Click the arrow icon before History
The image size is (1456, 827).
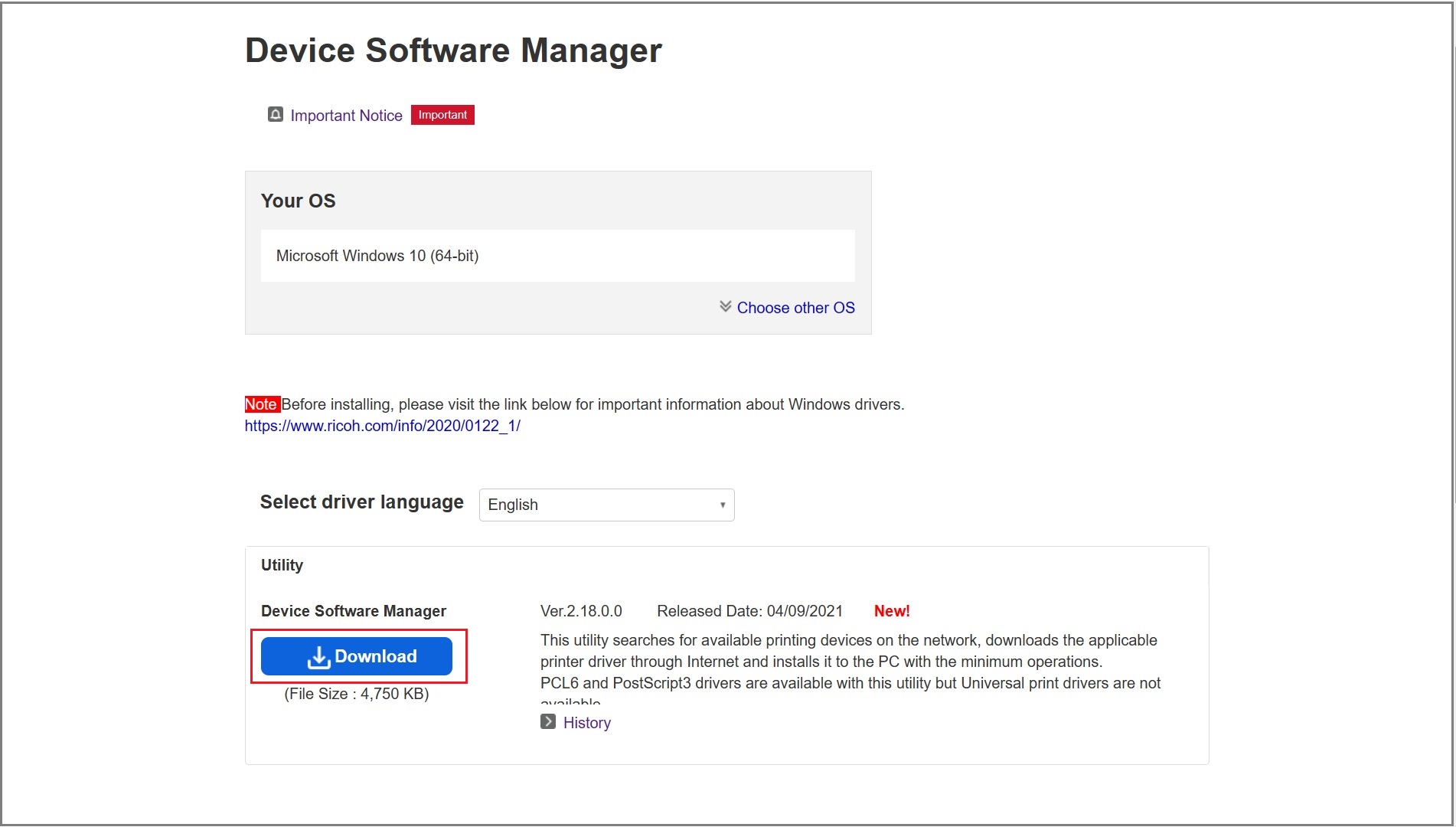[548, 721]
